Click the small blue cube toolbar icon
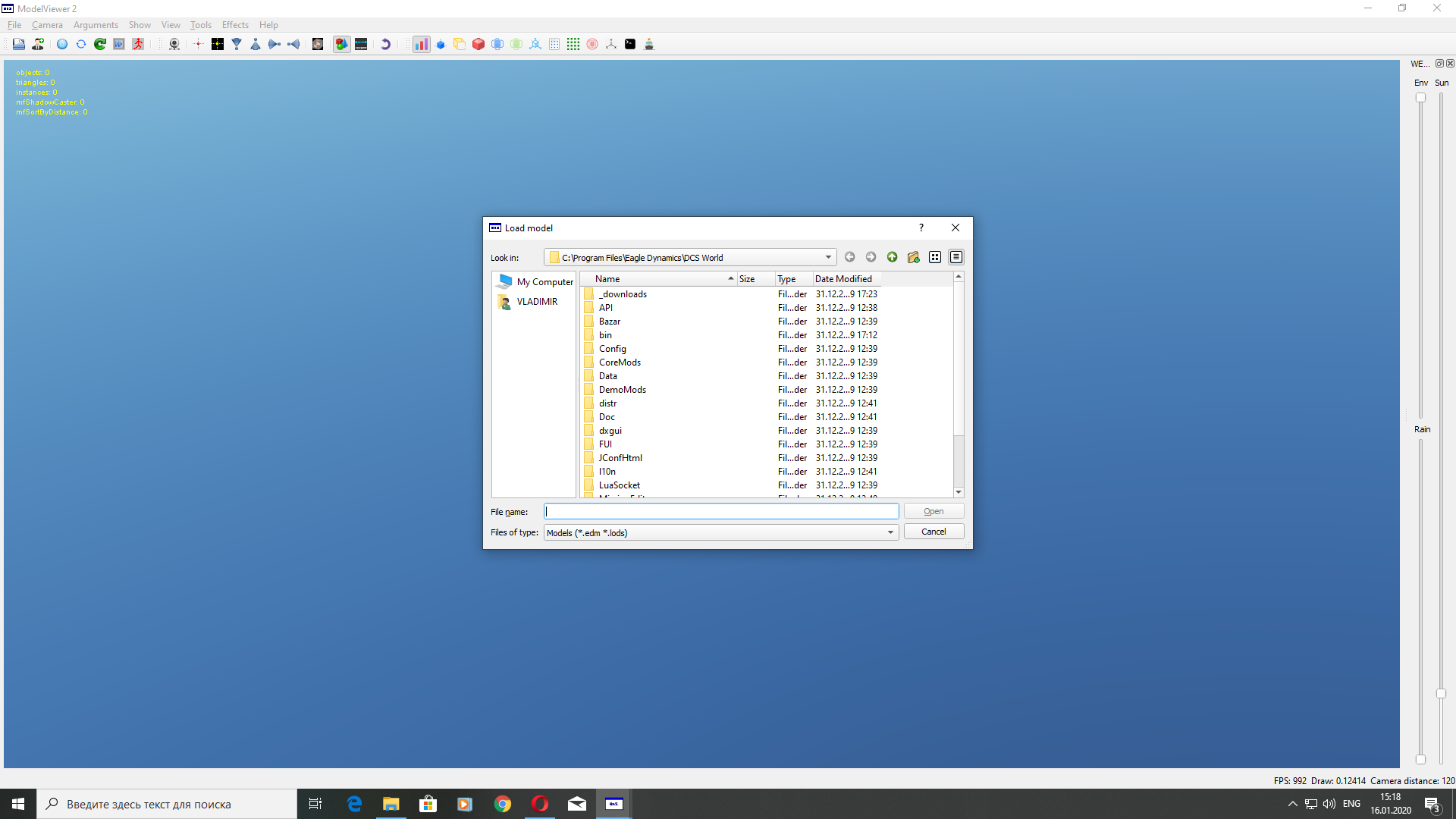Viewport: 1456px width, 819px height. (x=441, y=44)
